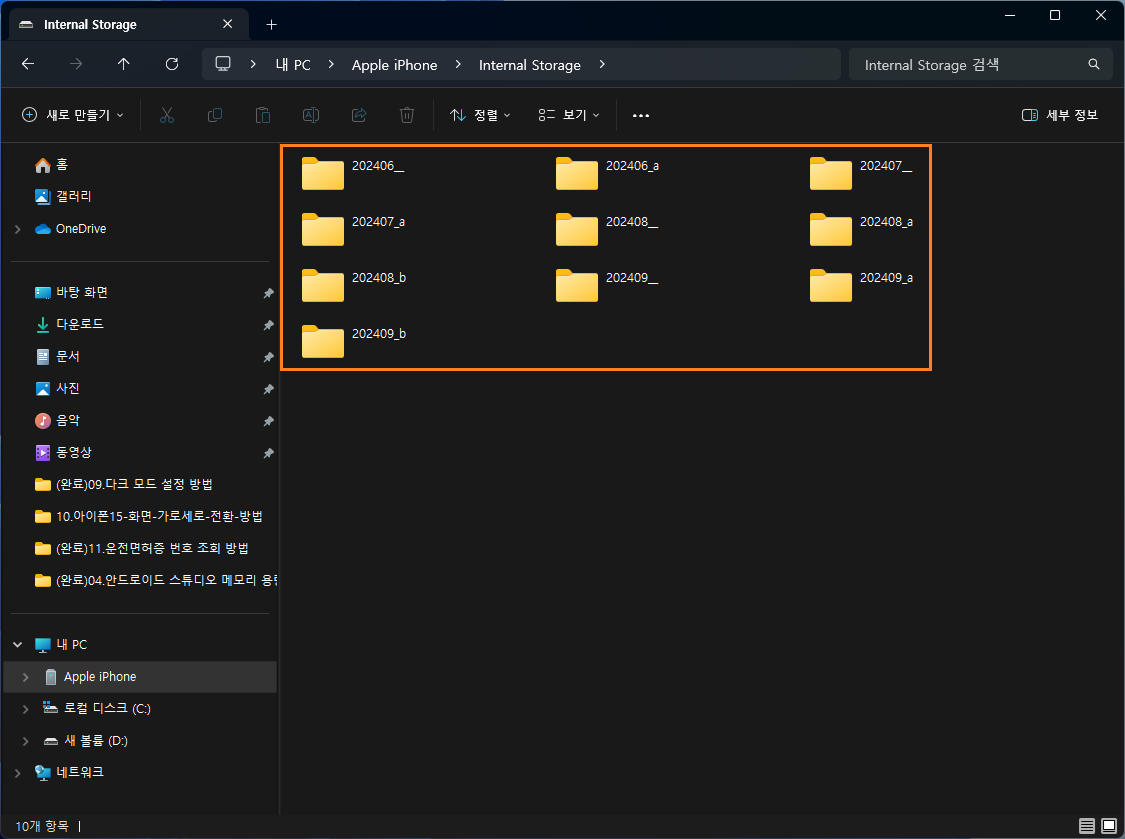1125x839 pixels.
Task: Open the 정렬 sort dropdown
Action: pos(480,115)
